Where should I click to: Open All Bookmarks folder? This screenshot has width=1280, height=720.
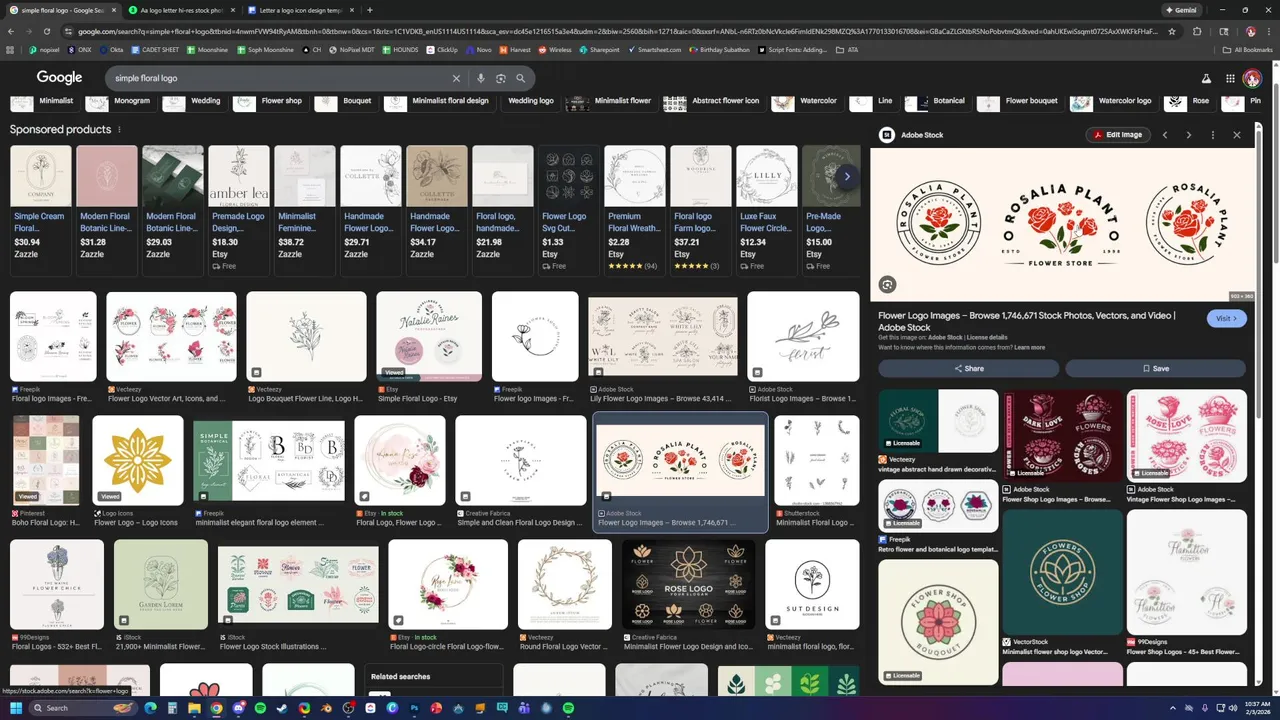pos(1248,49)
